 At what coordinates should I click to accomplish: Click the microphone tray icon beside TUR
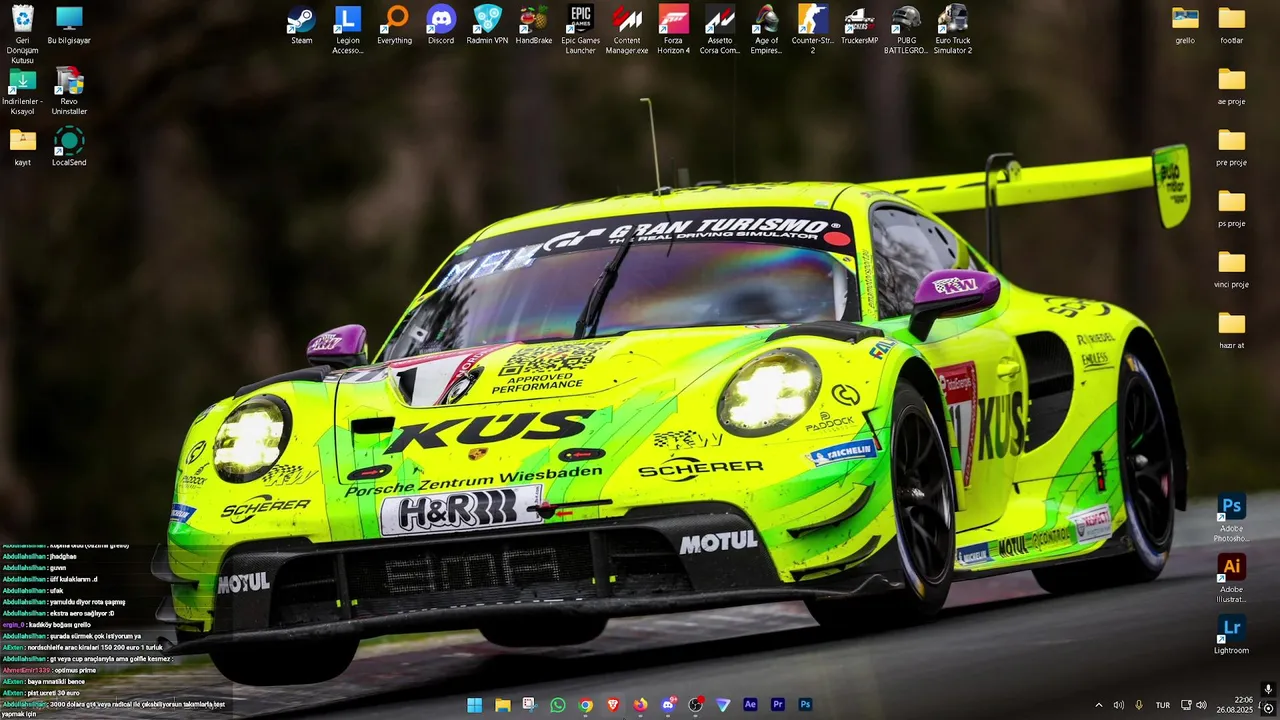[1139, 705]
